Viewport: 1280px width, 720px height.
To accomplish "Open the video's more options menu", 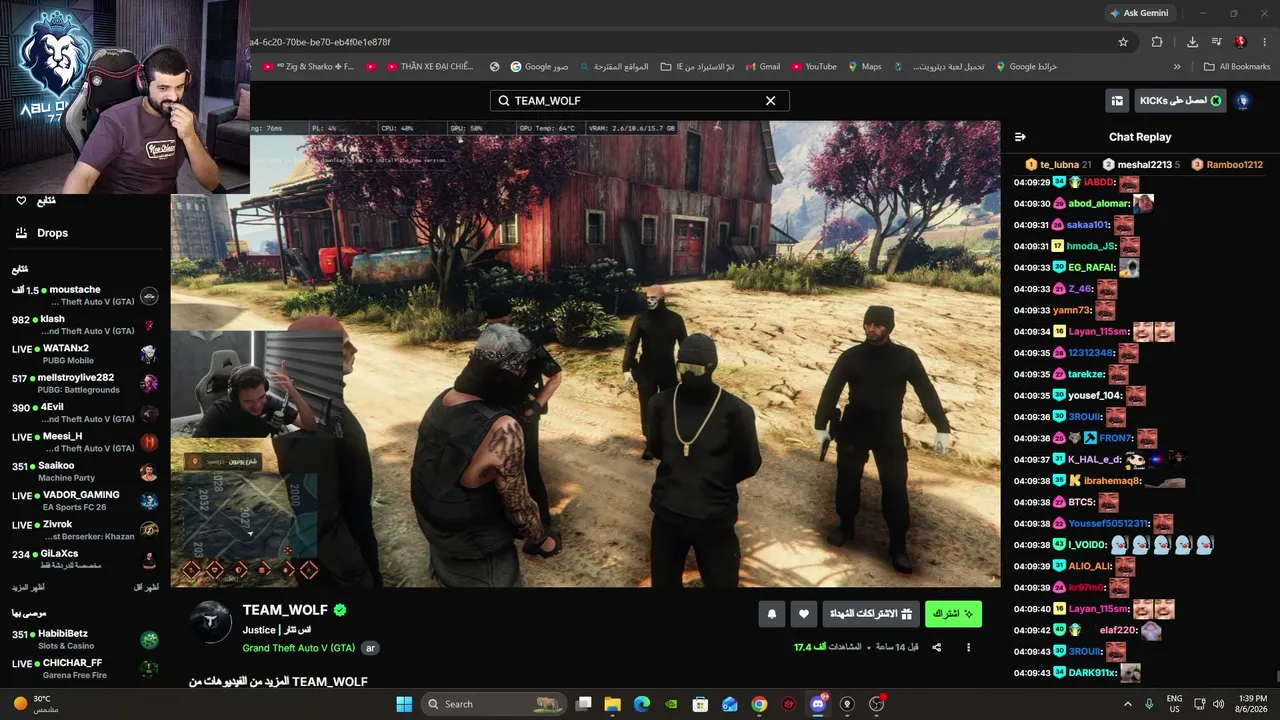I will (968, 648).
